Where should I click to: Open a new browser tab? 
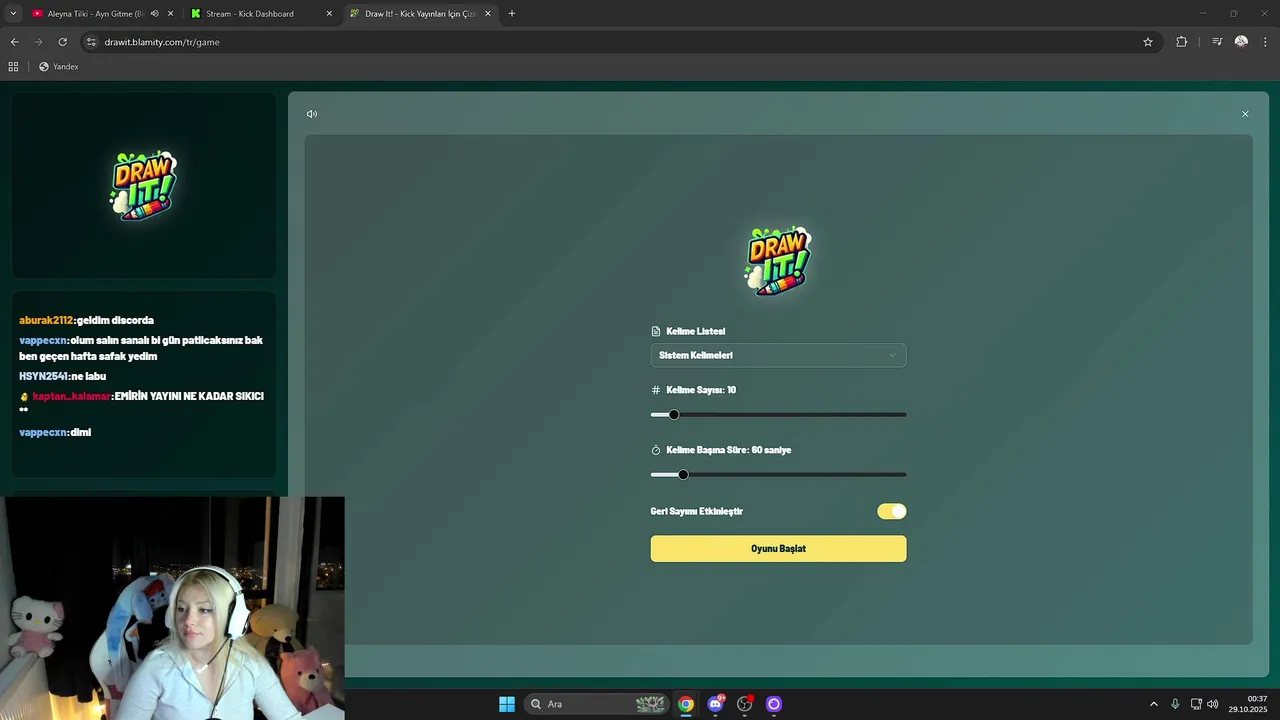512,14
